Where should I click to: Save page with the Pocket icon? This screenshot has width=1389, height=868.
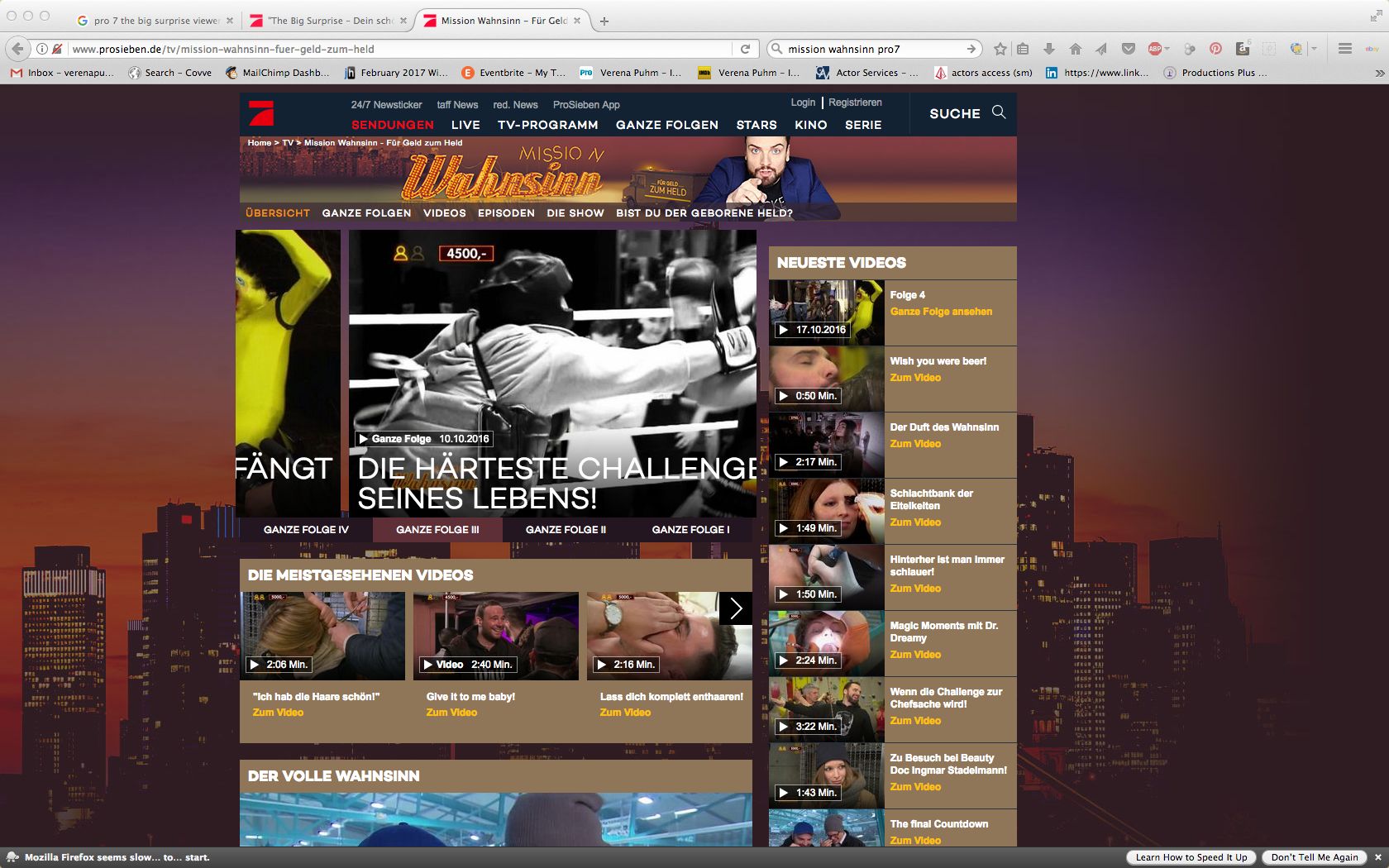coord(1128,49)
